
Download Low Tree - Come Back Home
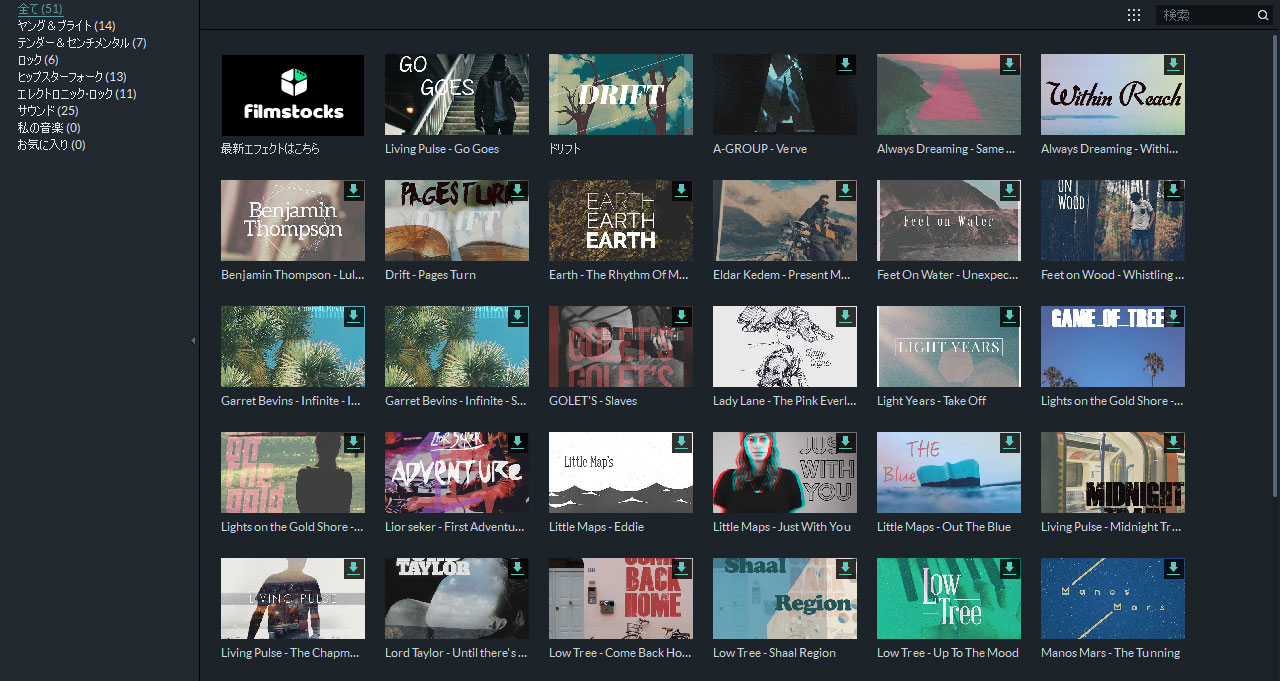click(682, 568)
